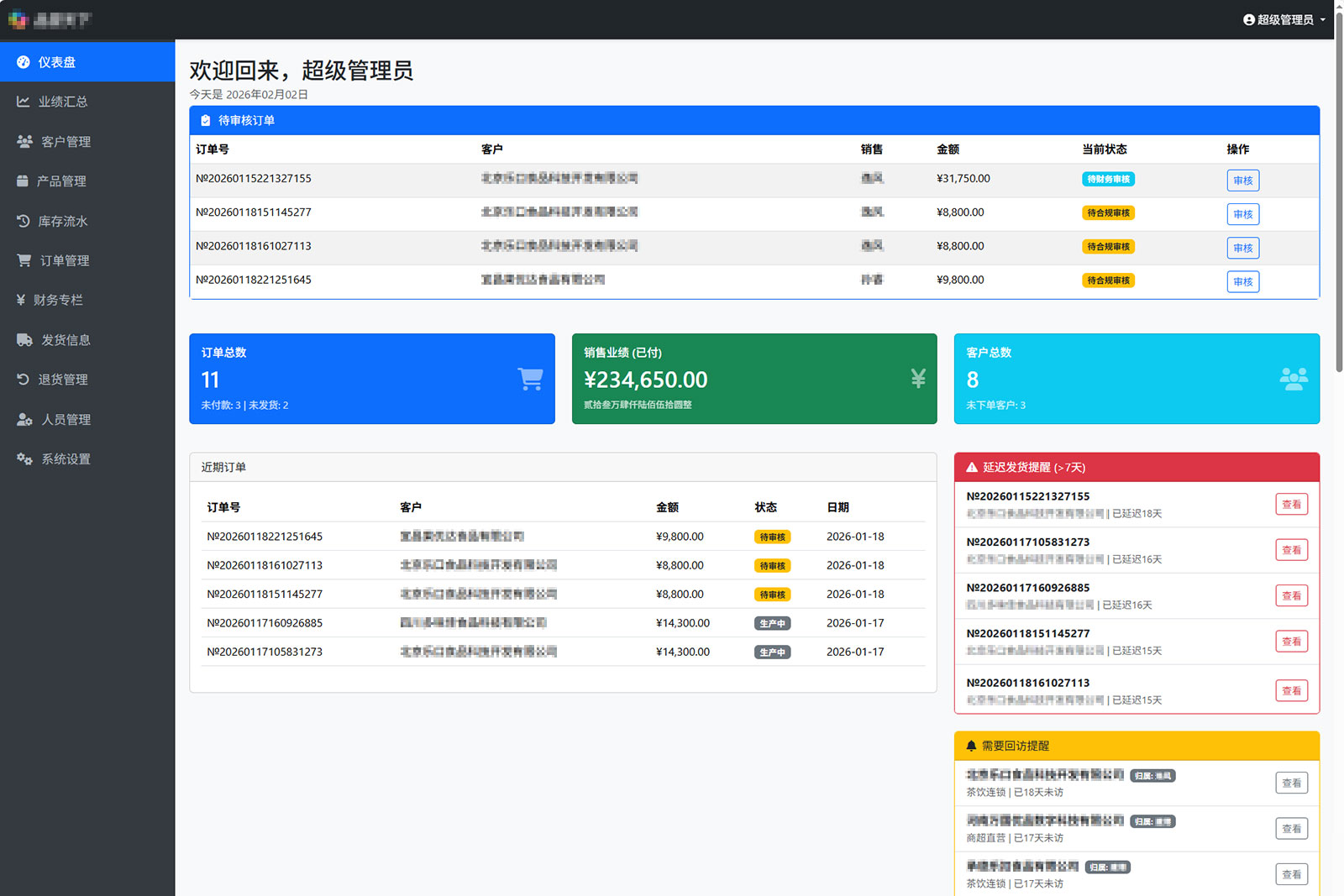Screen dimensions: 1344x896
Task: Click the shopping cart icon beside 订单管理
Action: [24, 260]
